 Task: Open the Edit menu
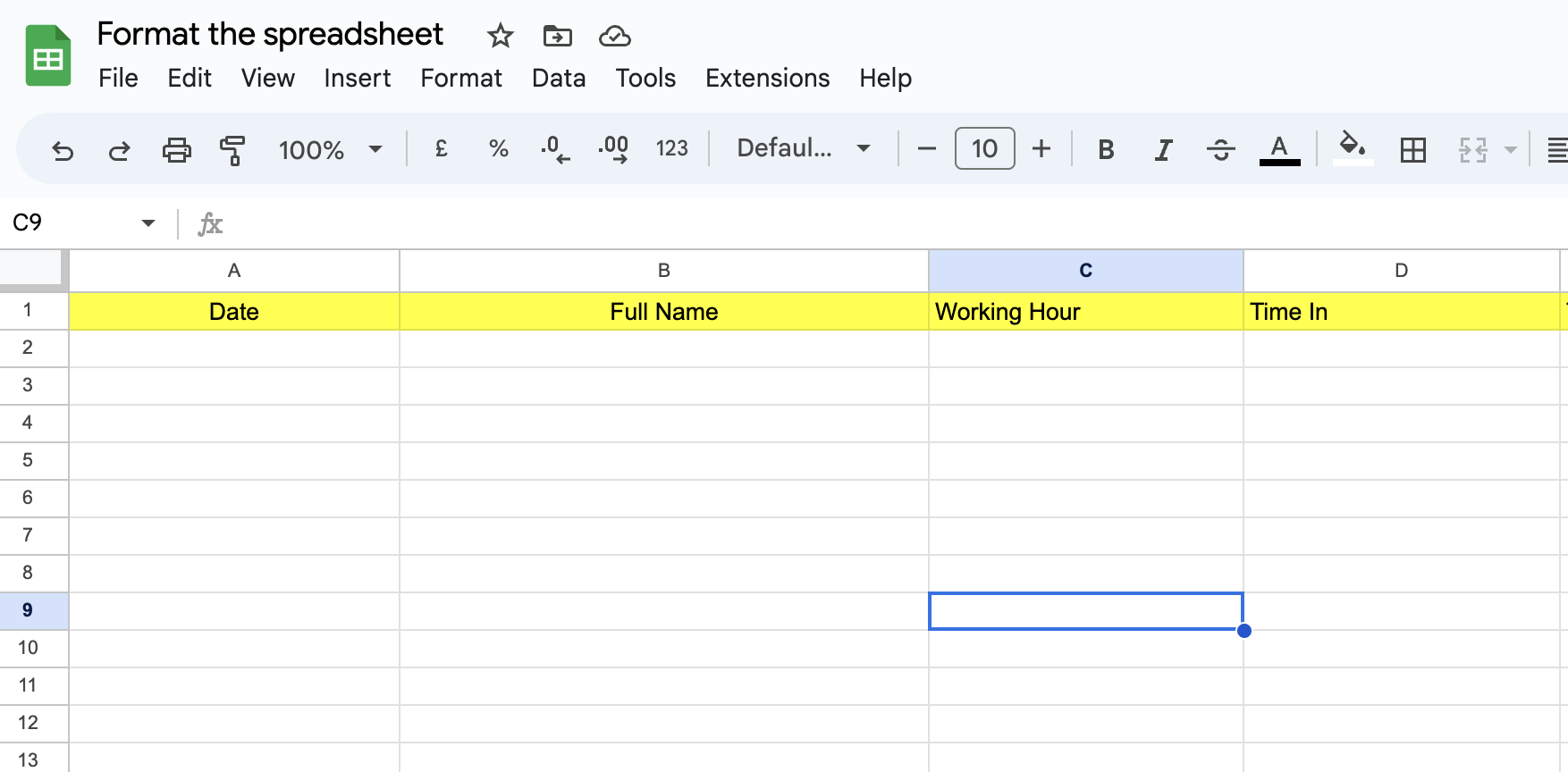pyautogui.click(x=190, y=78)
